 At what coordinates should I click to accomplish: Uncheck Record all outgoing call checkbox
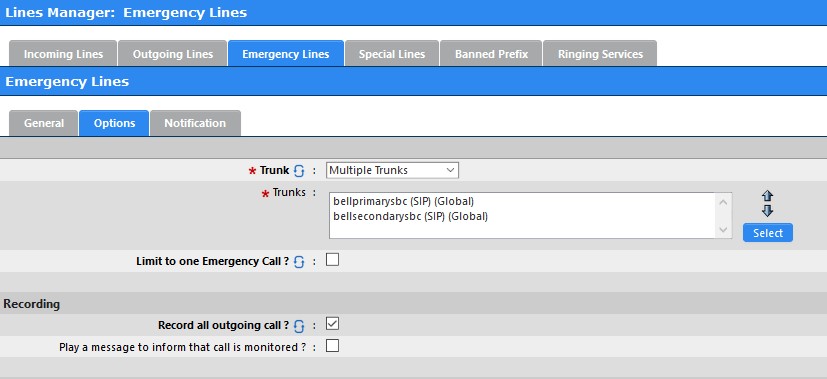coord(332,324)
